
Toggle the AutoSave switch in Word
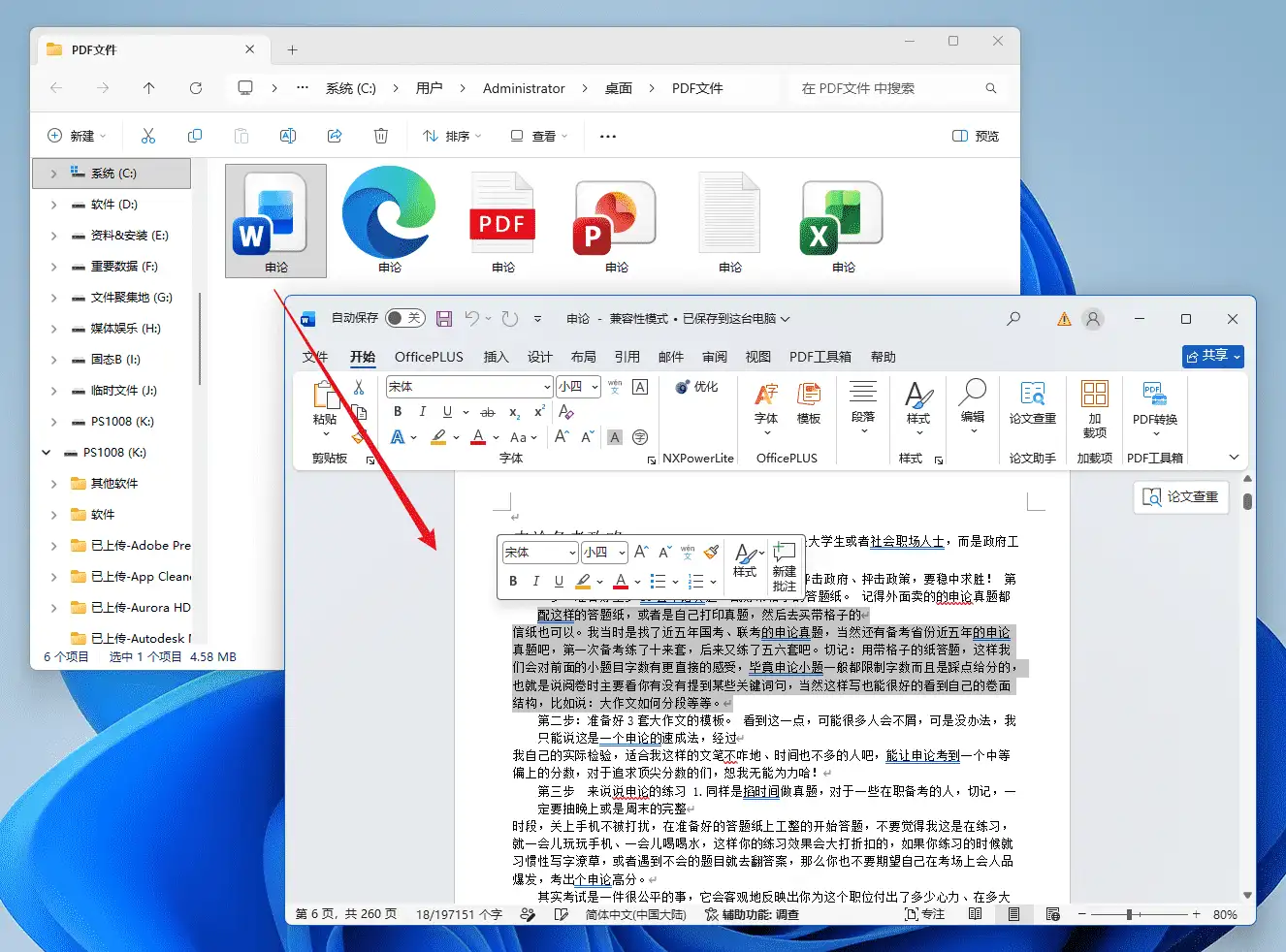pyautogui.click(x=404, y=318)
